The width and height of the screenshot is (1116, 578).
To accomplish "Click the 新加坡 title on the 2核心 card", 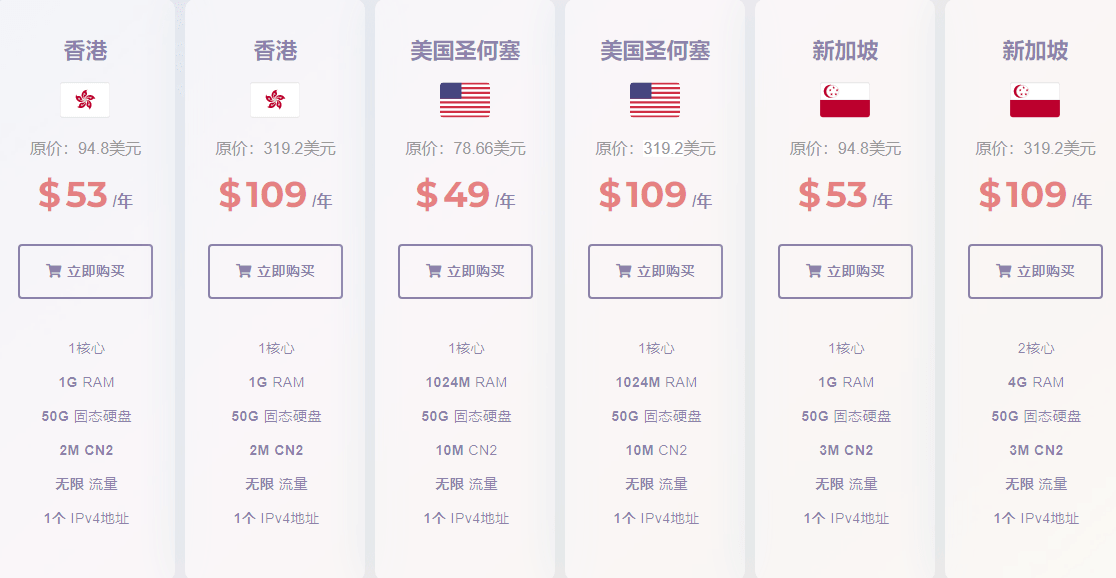I will click(1036, 51).
